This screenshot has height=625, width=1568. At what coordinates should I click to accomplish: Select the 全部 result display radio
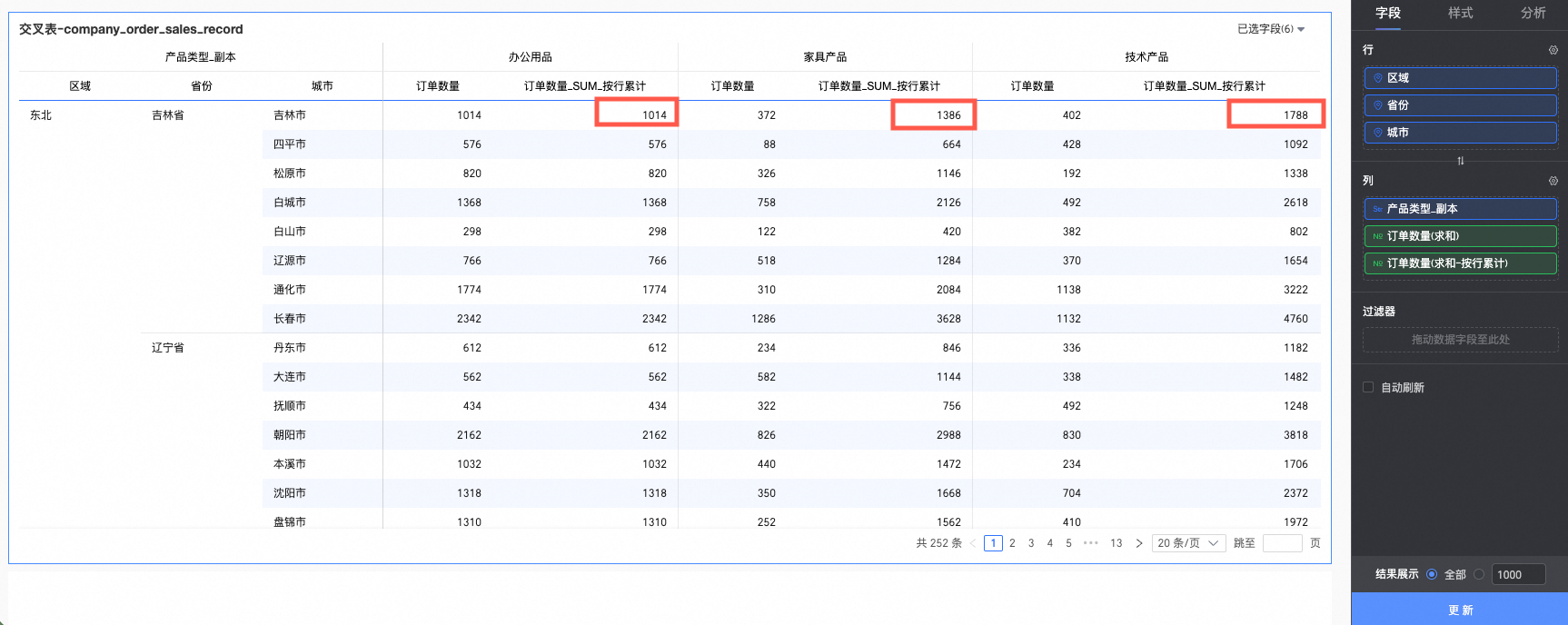tap(1432, 574)
